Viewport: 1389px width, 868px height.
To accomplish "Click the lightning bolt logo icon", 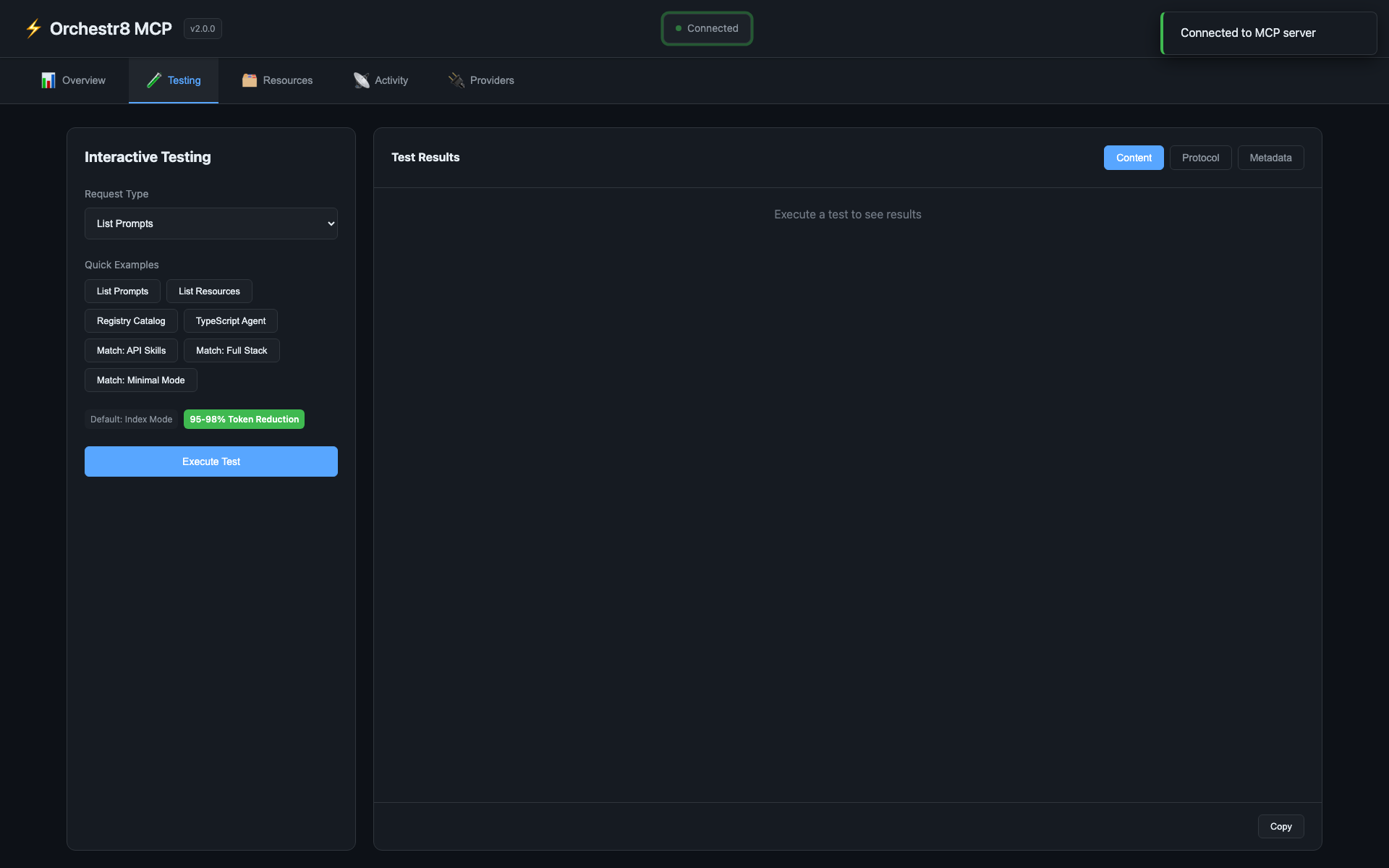I will click(33, 29).
